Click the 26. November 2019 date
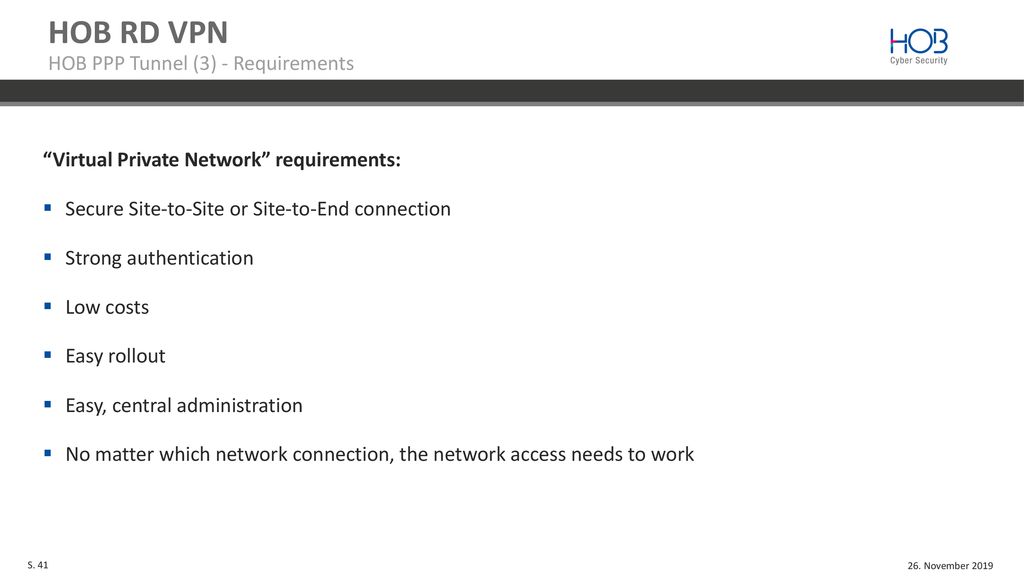The width and height of the screenshot is (1024, 576). 950,566
